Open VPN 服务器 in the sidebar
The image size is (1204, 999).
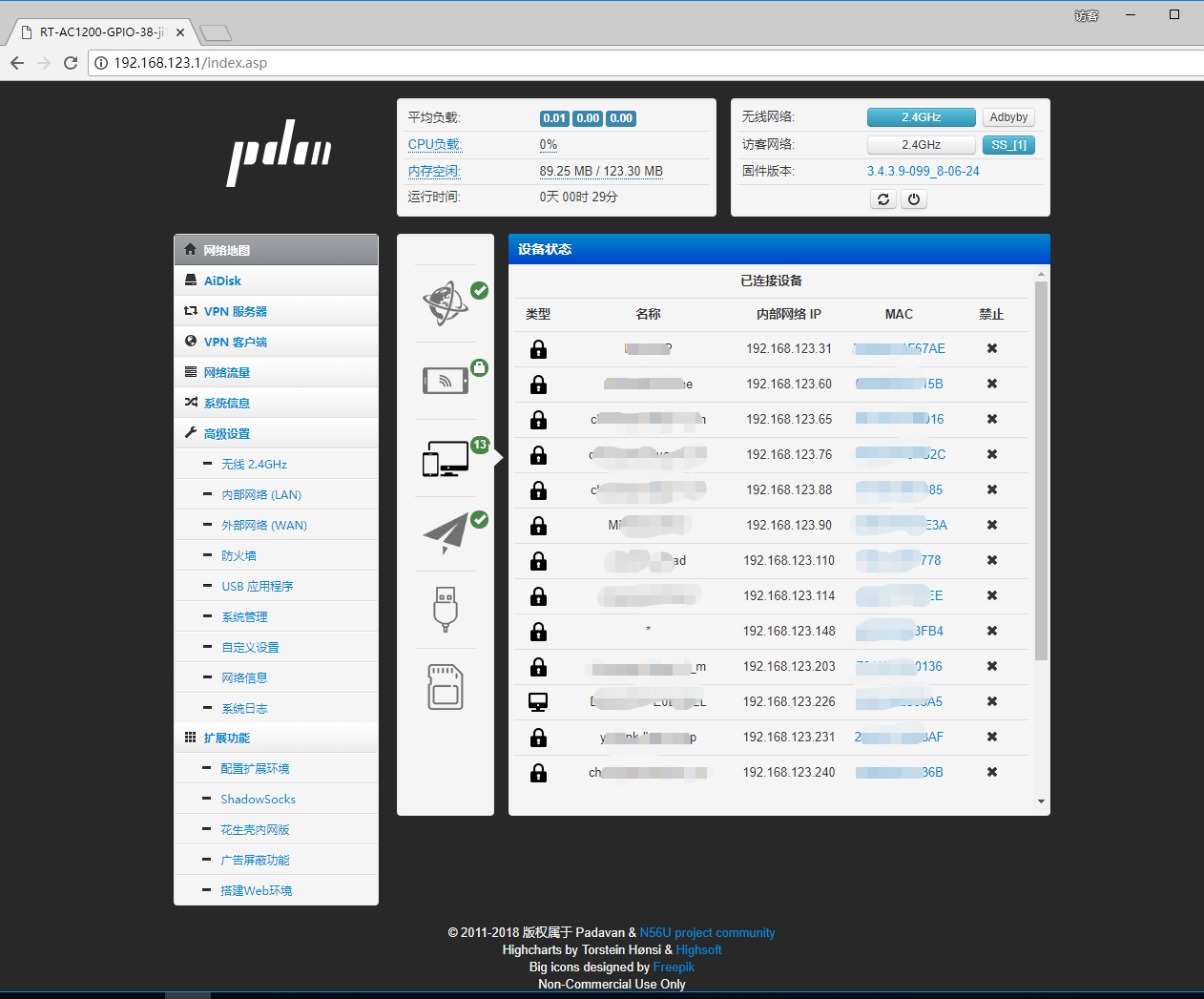pyautogui.click(x=277, y=311)
